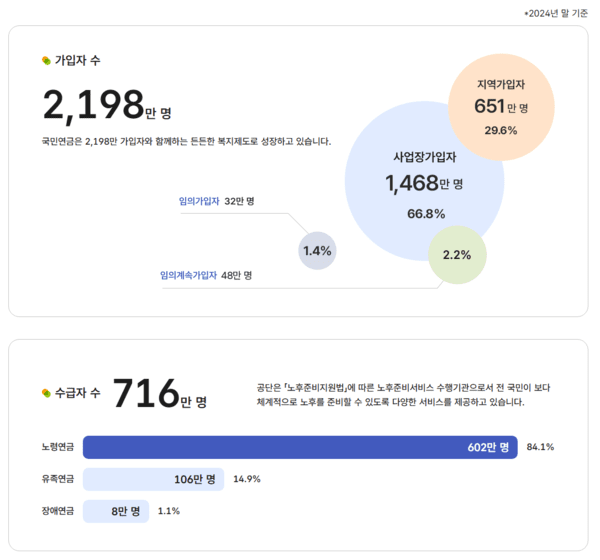
Task: Click the 14.9% percentage label
Action: 247,479
